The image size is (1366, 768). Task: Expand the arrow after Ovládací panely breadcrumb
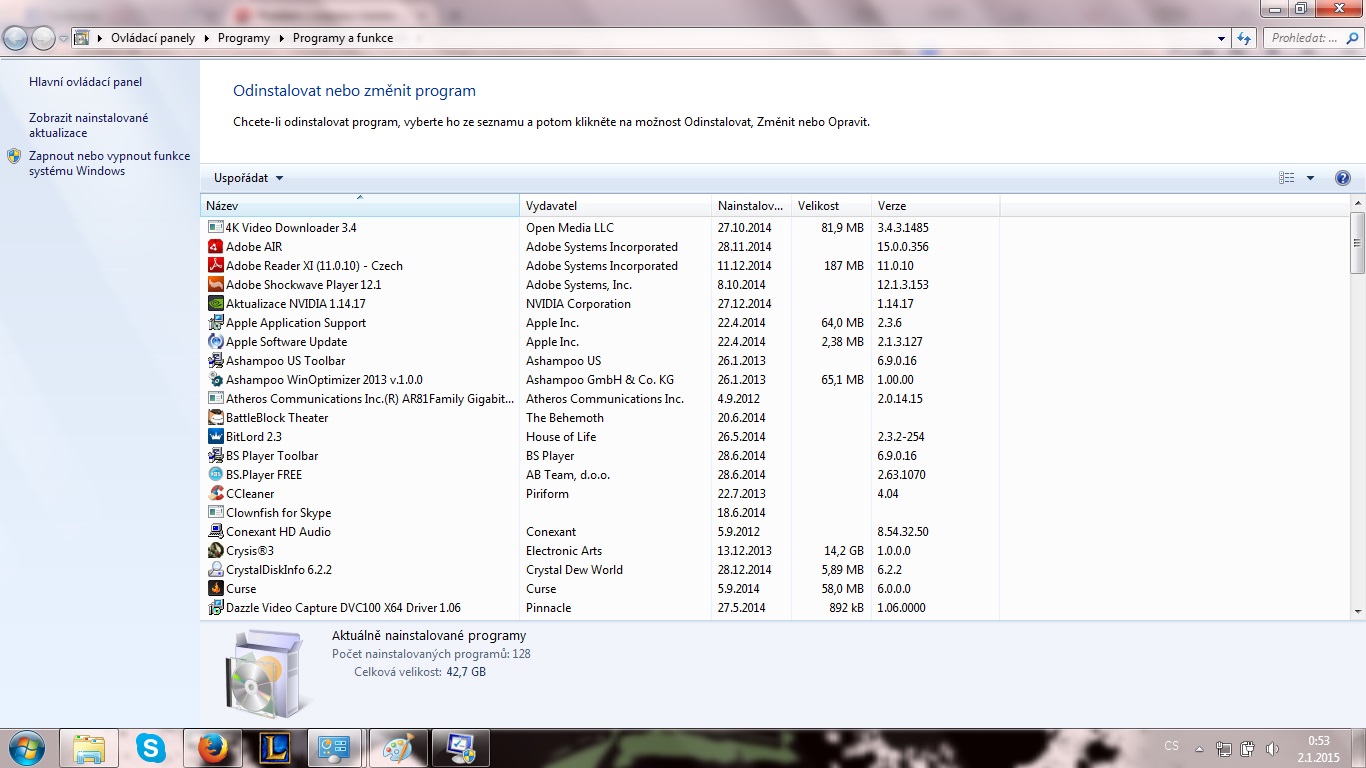(x=206, y=38)
